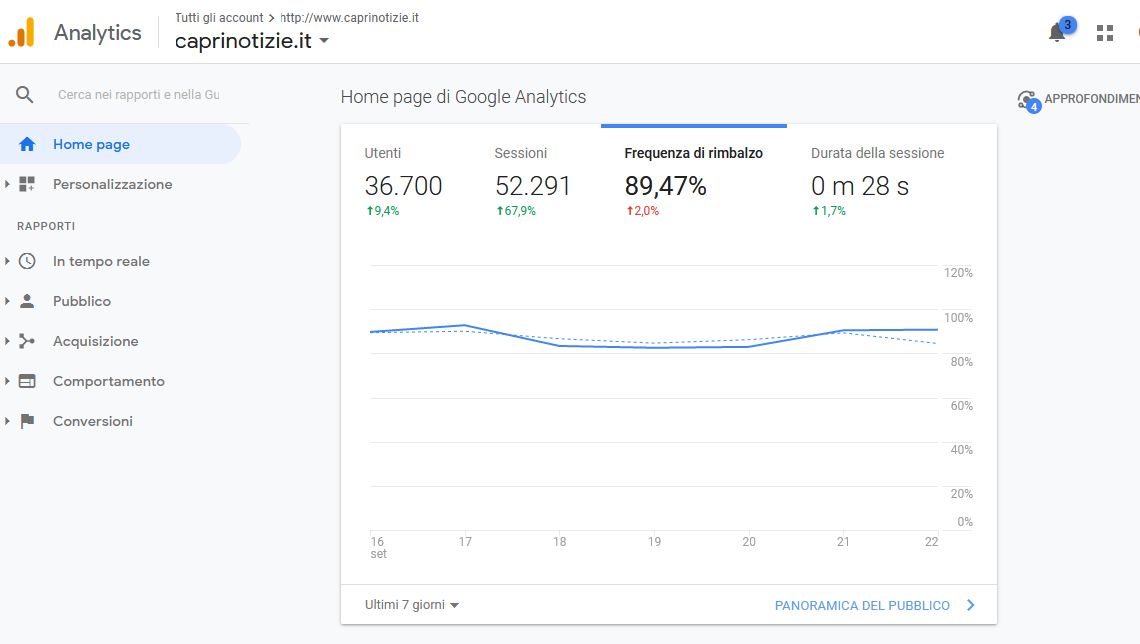Open the caprinotizie.it account dropdown
Screen dimensions: 1140x644
point(252,41)
